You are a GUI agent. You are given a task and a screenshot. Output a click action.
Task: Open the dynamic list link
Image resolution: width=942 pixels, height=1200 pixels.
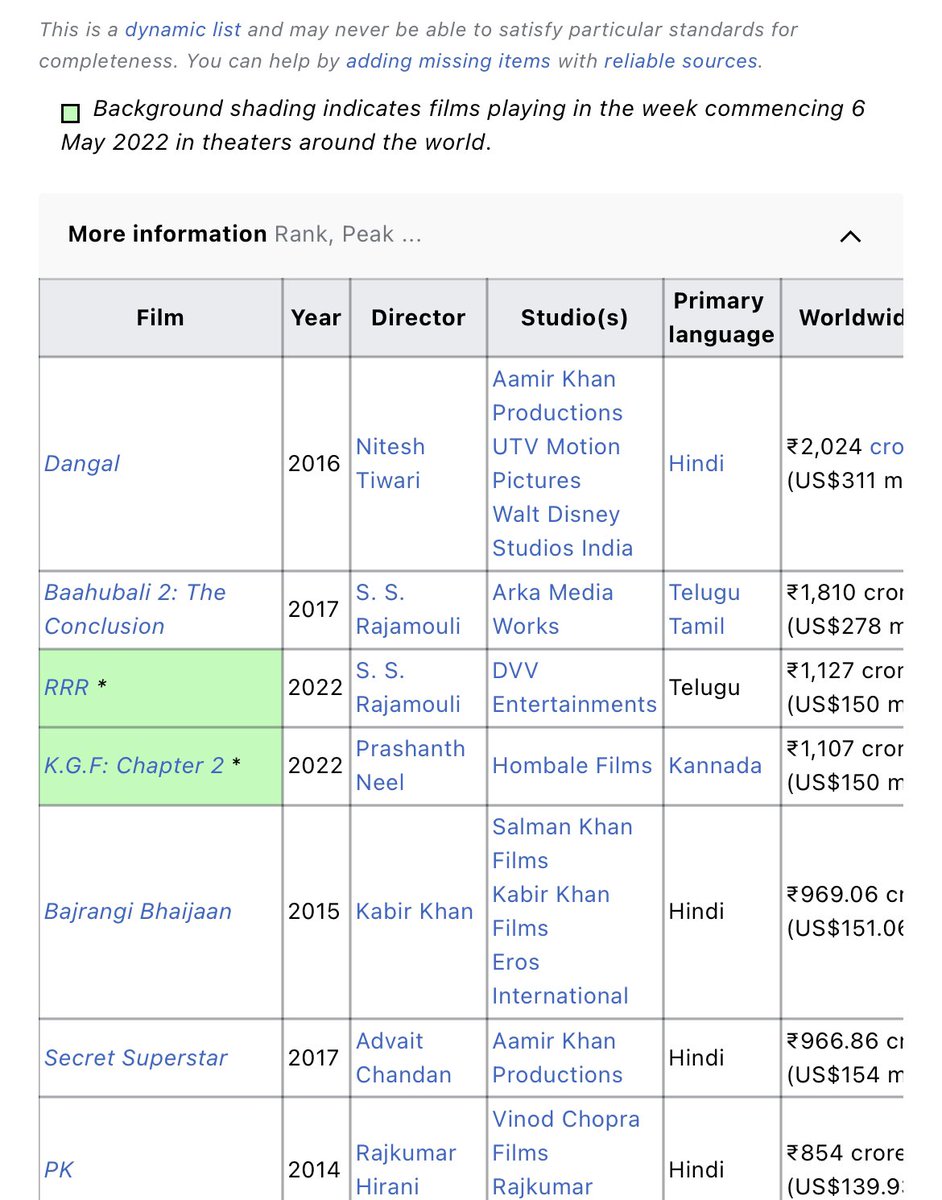(183, 29)
